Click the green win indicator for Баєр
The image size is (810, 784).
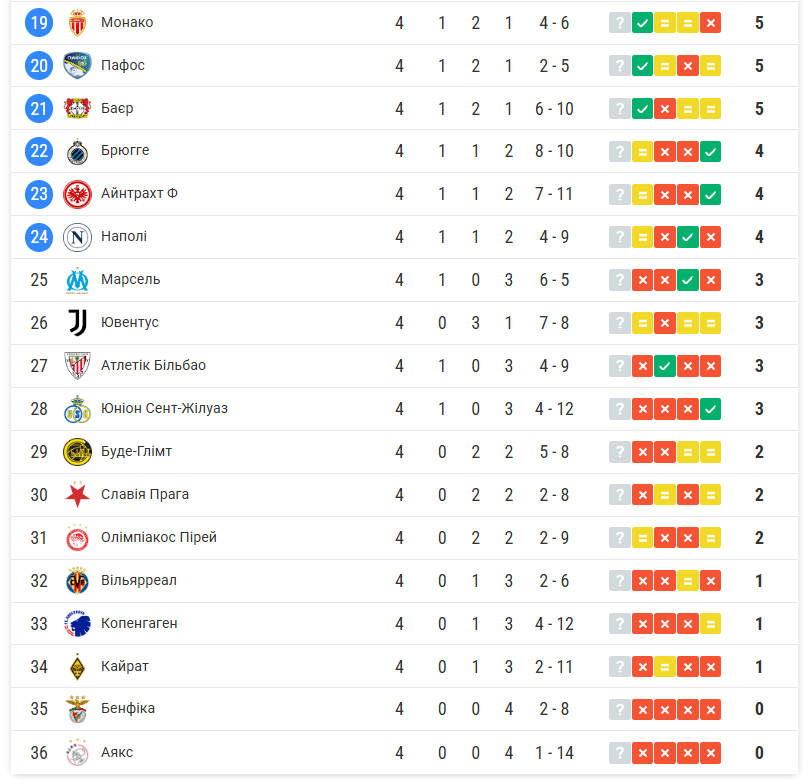pos(643,108)
